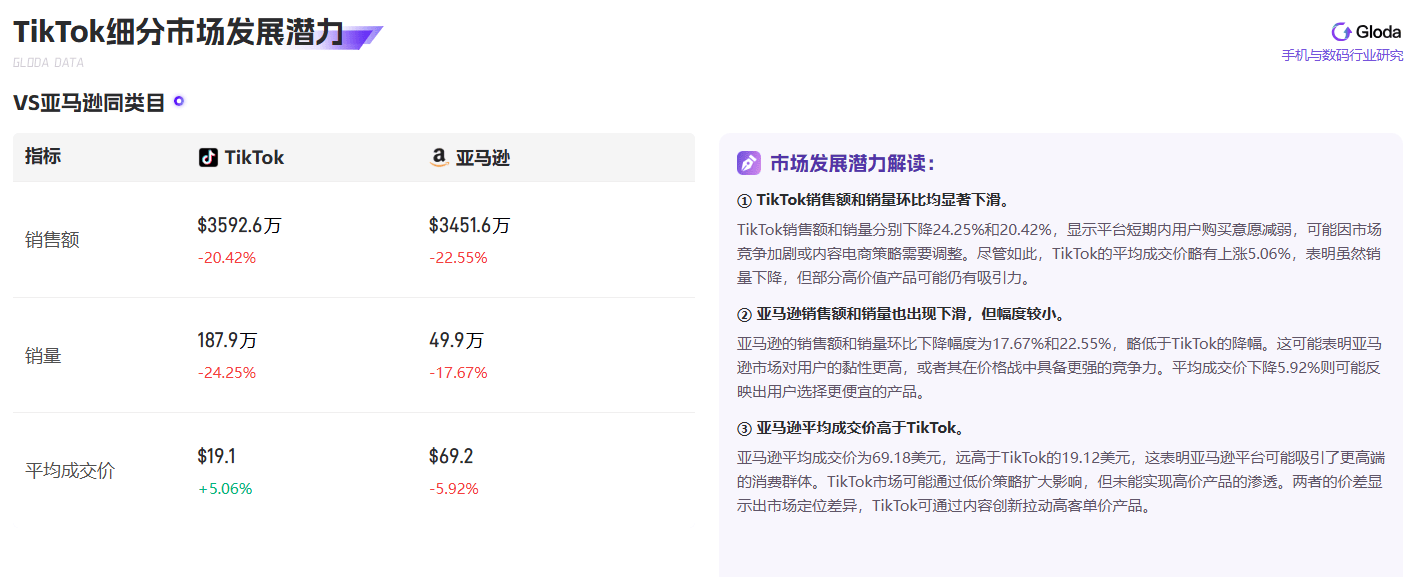Image resolution: width=1417 pixels, height=577 pixels.
Task: Select the 平均成交价 row label
Action: coord(70,470)
